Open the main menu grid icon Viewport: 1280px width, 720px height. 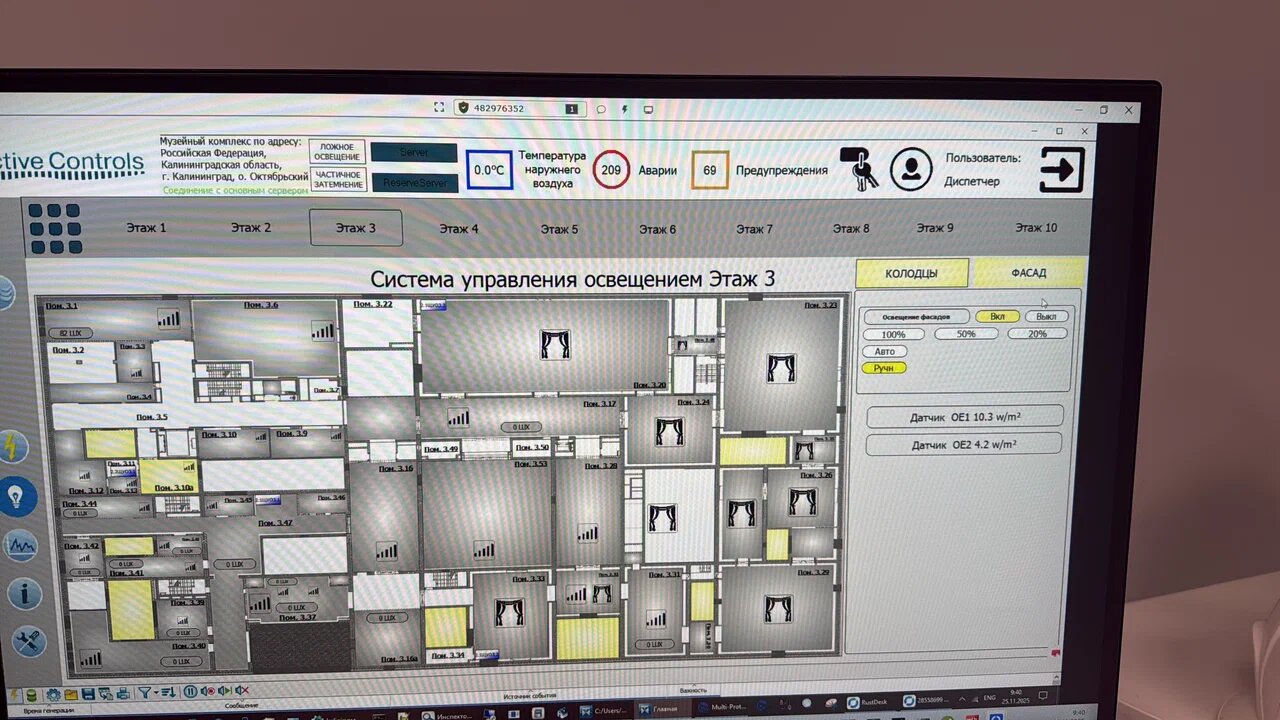[x=55, y=229]
